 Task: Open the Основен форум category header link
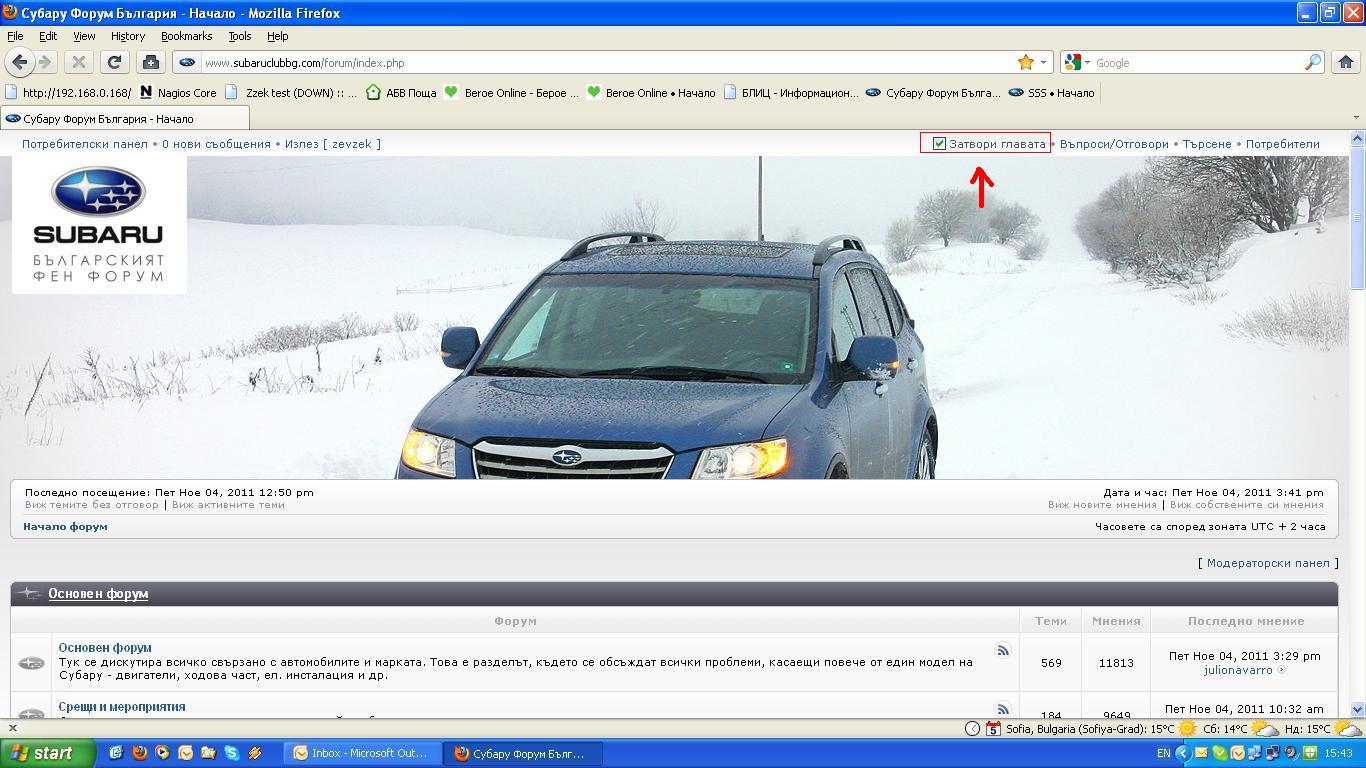pyautogui.click(x=98, y=594)
